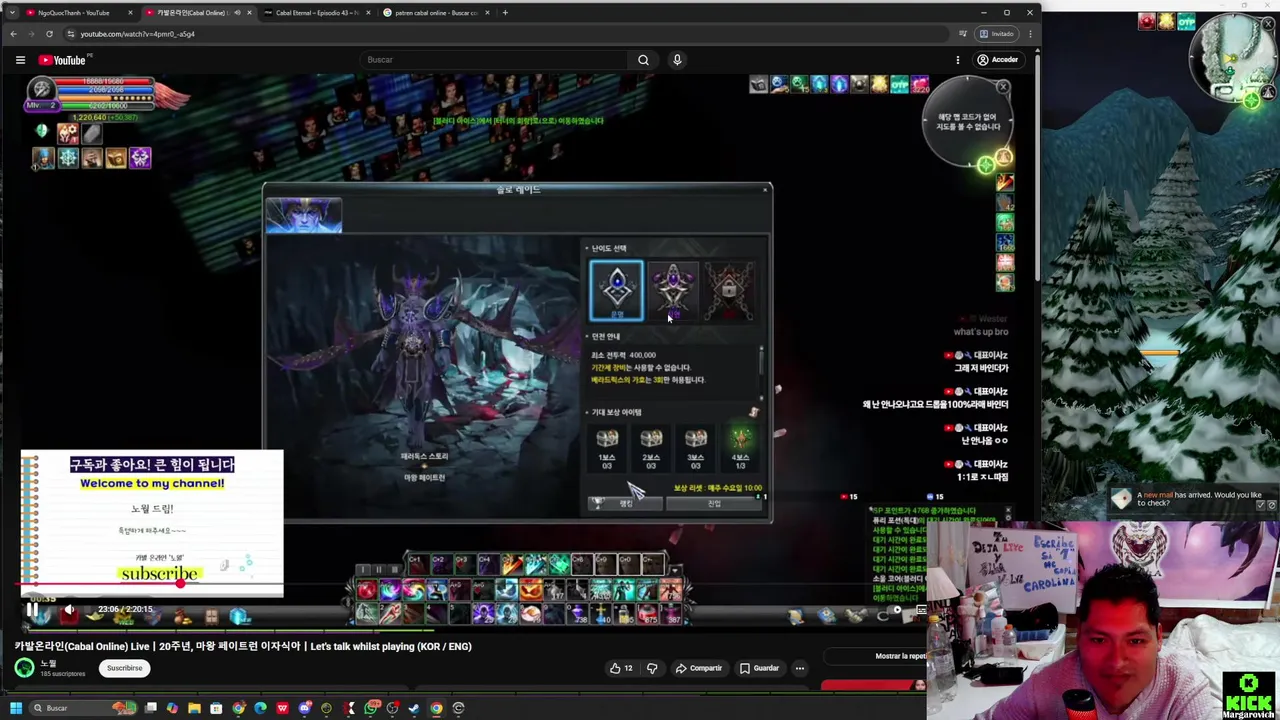Click the YouTube search magnifier button
Viewport: 1280px width, 720px height.
tap(643, 60)
